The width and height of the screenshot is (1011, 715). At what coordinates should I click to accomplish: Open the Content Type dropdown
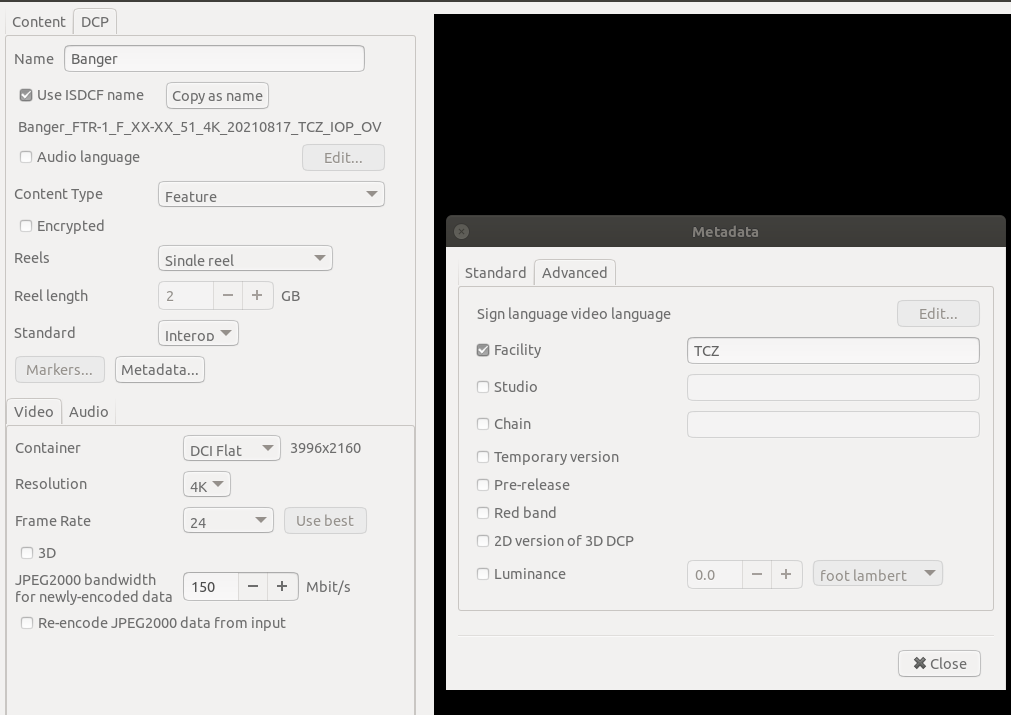click(x=271, y=195)
